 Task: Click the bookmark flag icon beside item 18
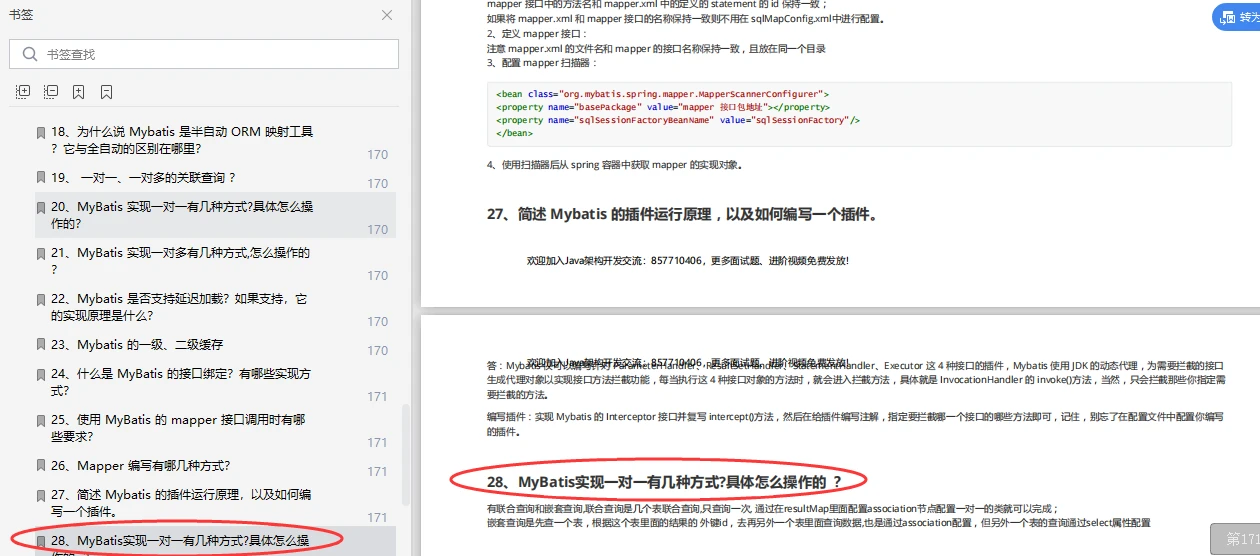coord(41,132)
